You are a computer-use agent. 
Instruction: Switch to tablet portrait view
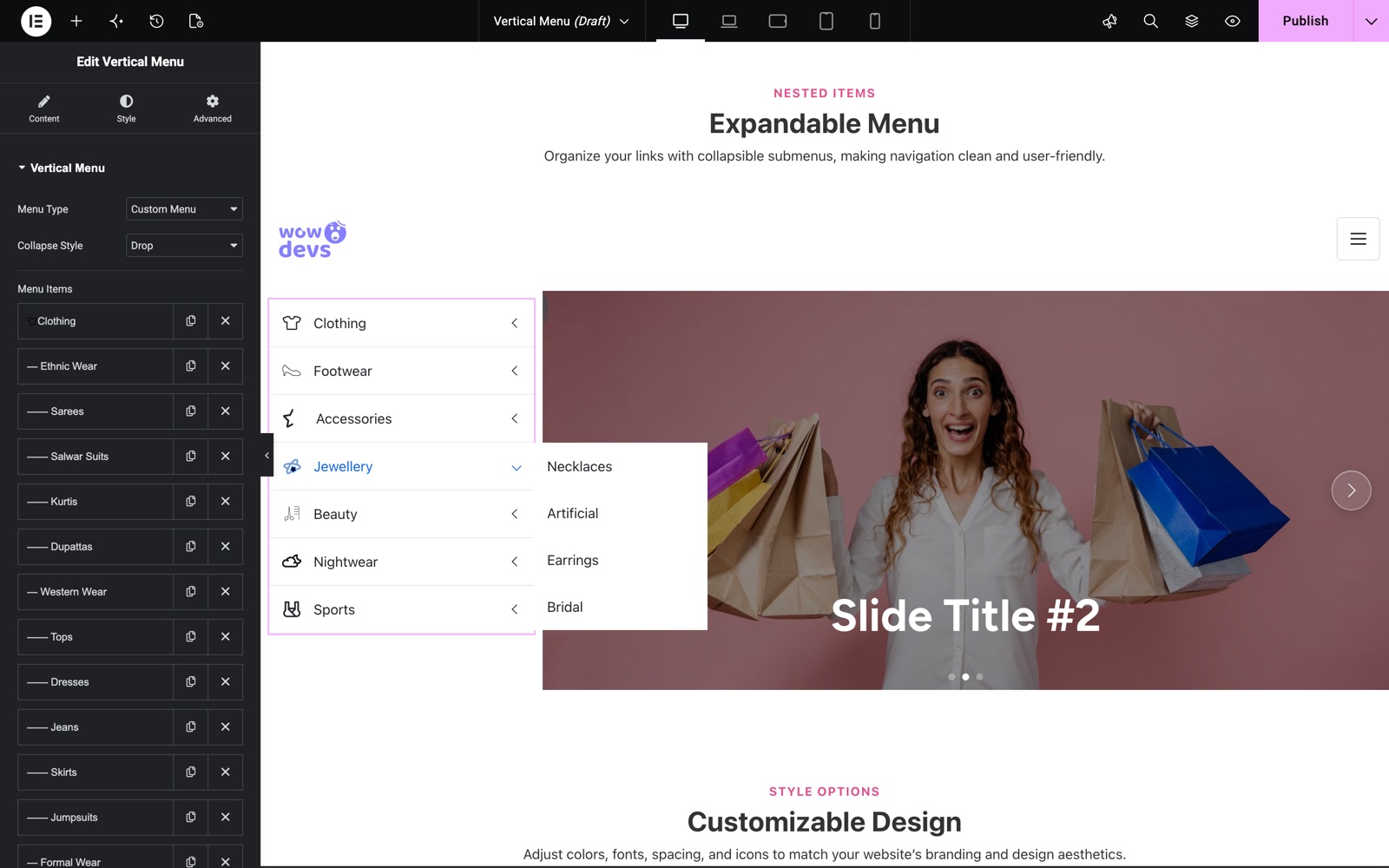[x=826, y=21]
